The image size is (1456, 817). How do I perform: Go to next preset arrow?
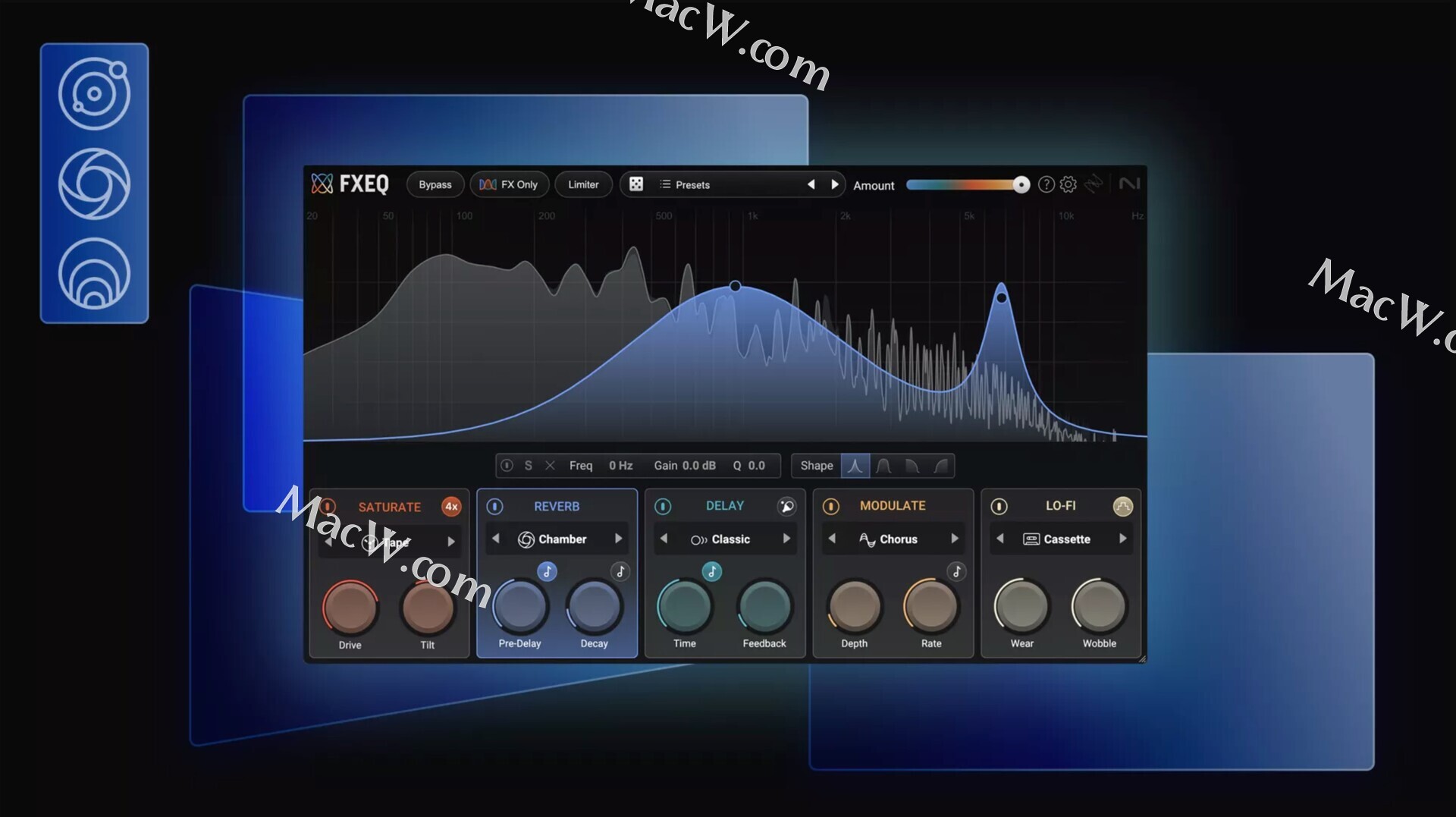click(x=835, y=184)
